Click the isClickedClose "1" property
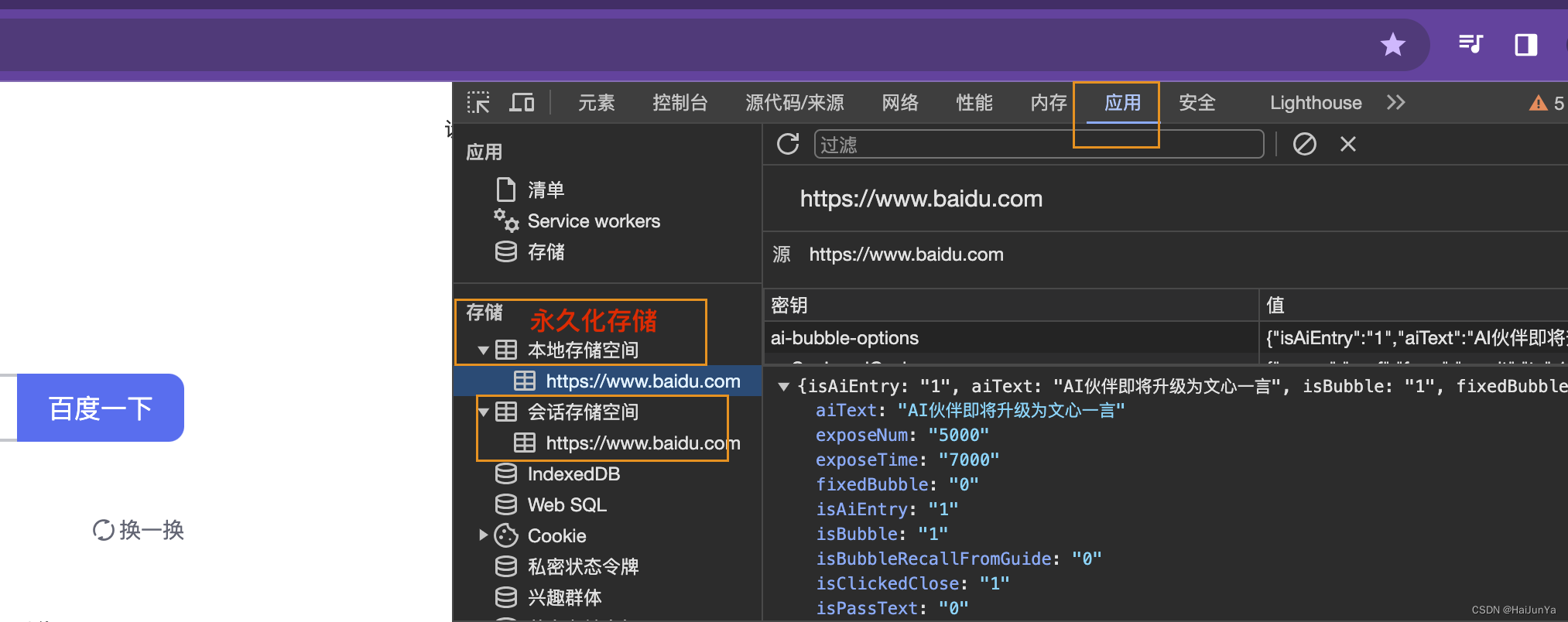Viewport: 1568px width, 622px height. 912,584
